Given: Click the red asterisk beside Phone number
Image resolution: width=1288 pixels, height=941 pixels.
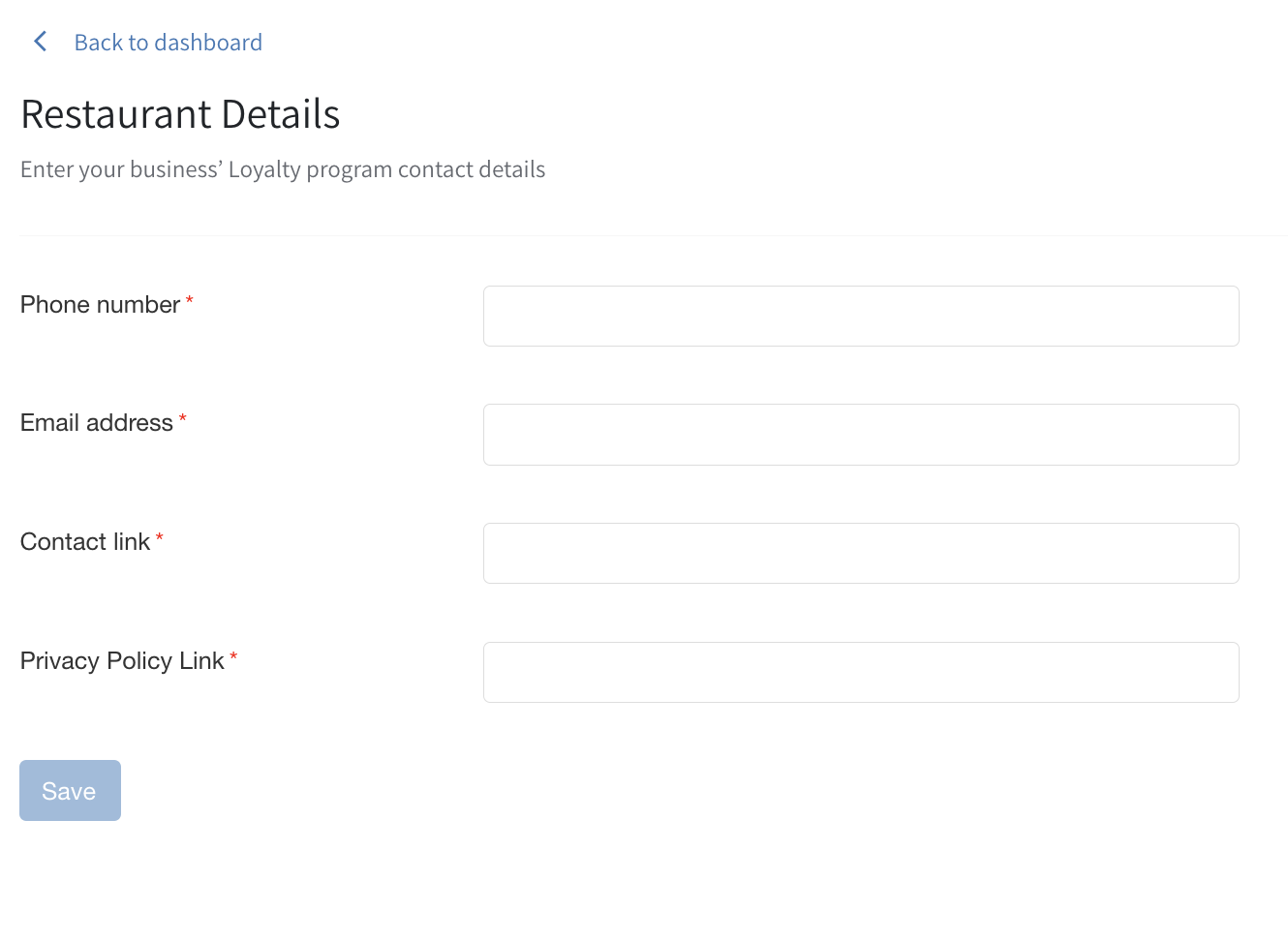Looking at the screenshot, I should (190, 301).
